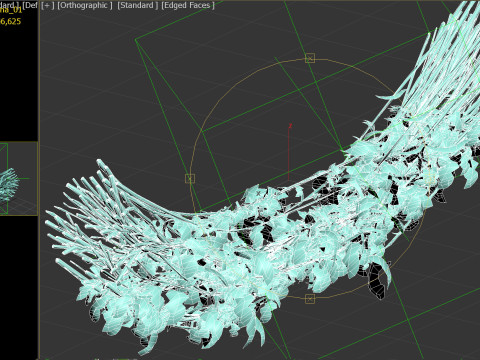Click the red Z axis of the transform gizmo
Screen dimensions: 480x360
coord(289,153)
